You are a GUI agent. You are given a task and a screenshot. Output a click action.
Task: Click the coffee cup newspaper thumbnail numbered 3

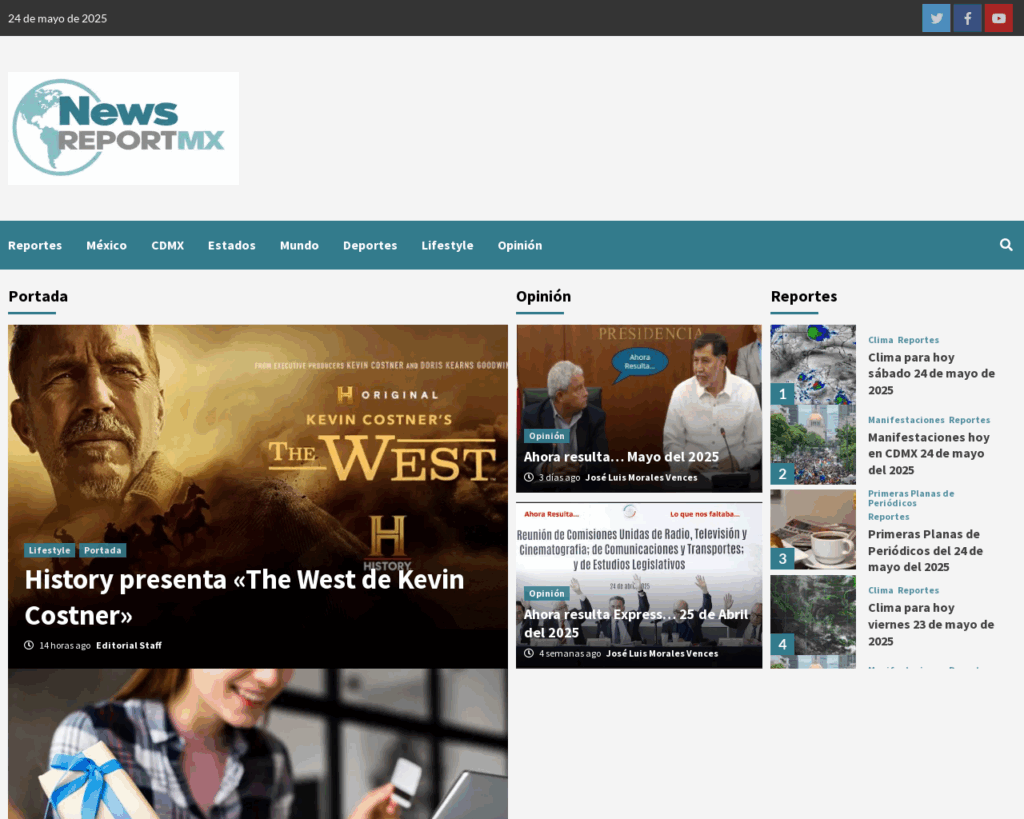tap(813, 527)
